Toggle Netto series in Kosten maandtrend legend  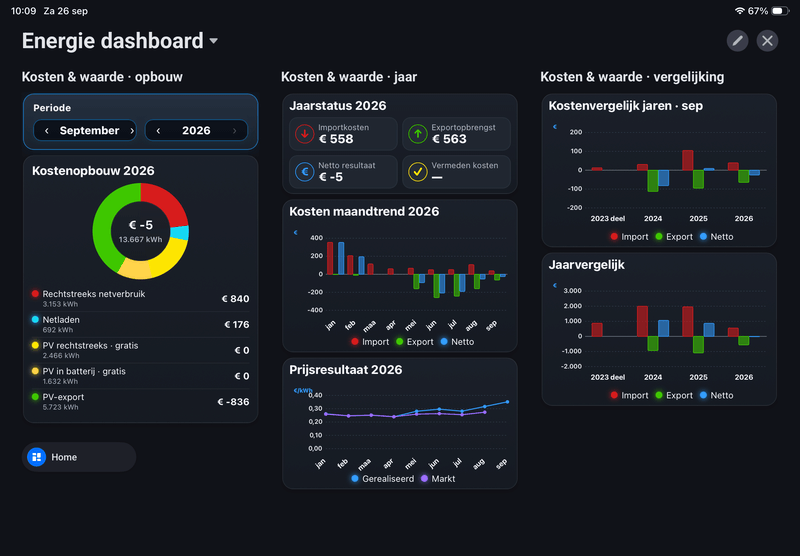pyautogui.click(x=457, y=342)
